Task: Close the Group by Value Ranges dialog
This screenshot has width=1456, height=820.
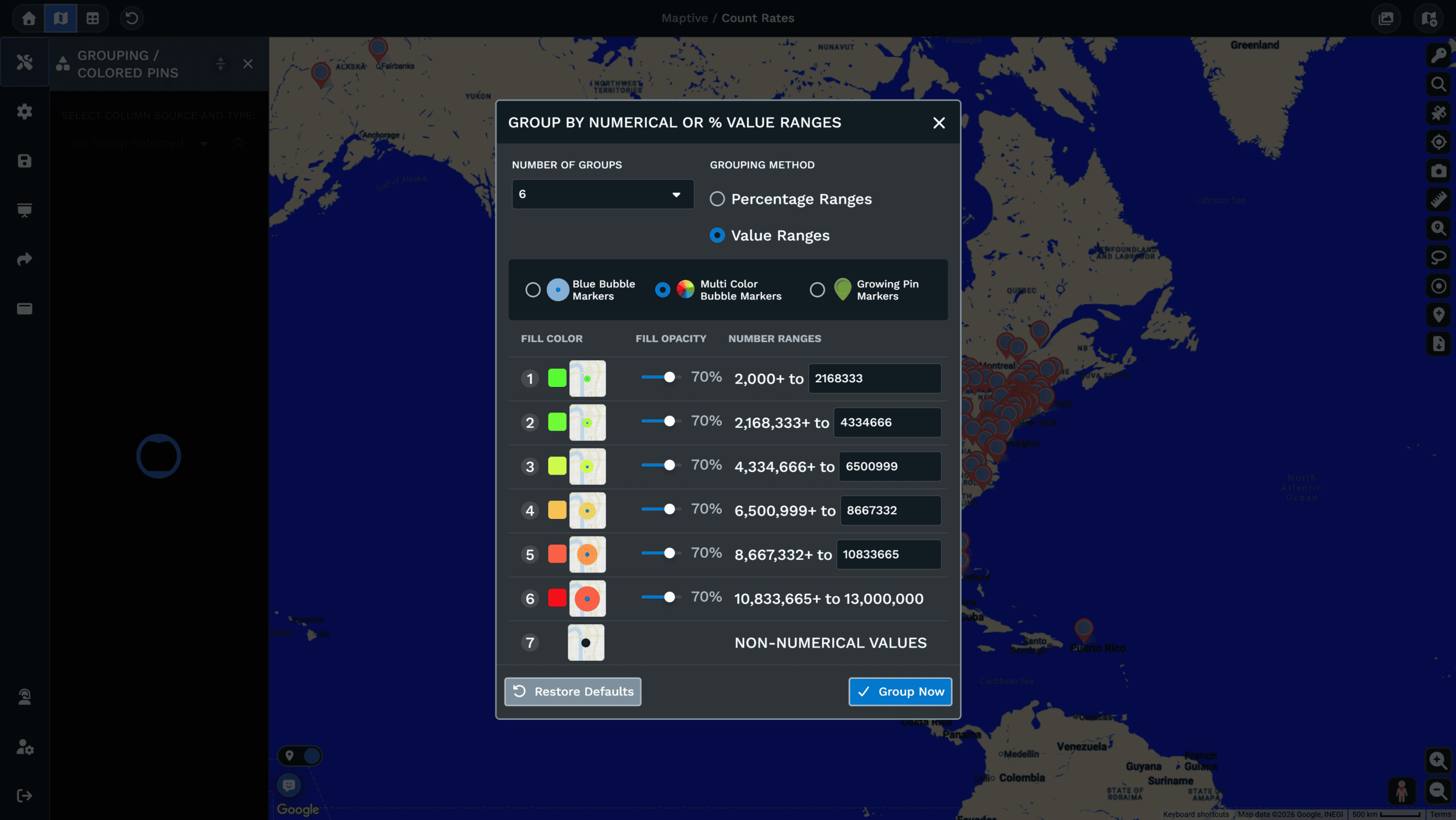Action: click(x=939, y=123)
